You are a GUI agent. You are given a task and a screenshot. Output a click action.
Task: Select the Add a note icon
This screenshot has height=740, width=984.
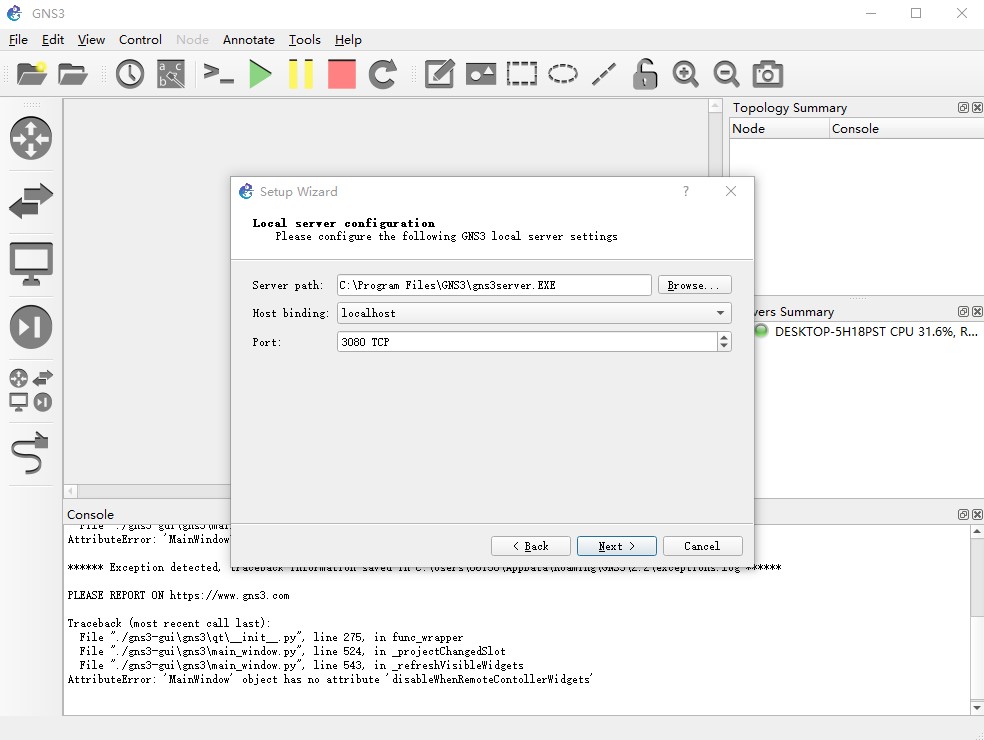pyautogui.click(x=439, y=73)
